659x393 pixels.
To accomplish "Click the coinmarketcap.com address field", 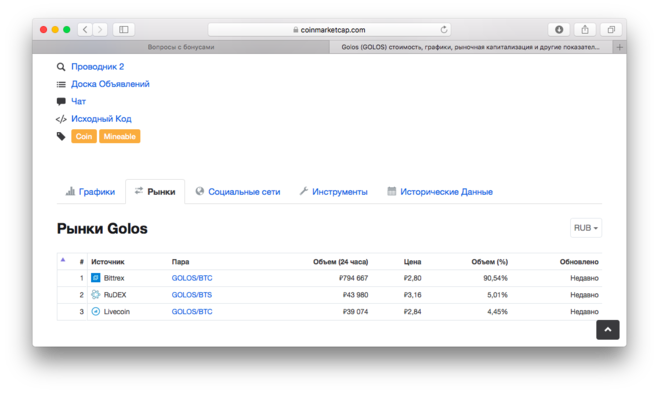I will 330,29.
